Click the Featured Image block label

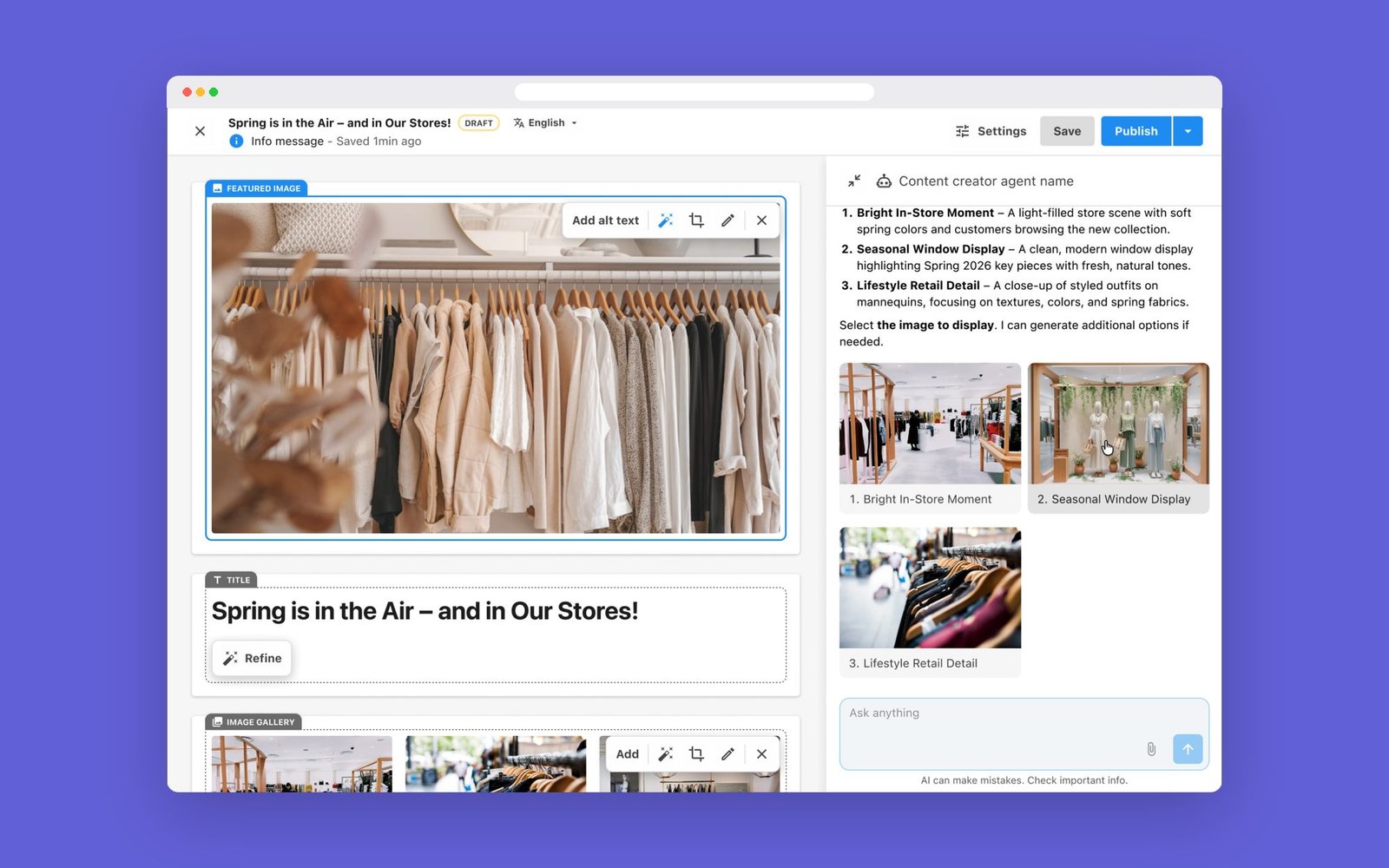[x=256, y=188]
